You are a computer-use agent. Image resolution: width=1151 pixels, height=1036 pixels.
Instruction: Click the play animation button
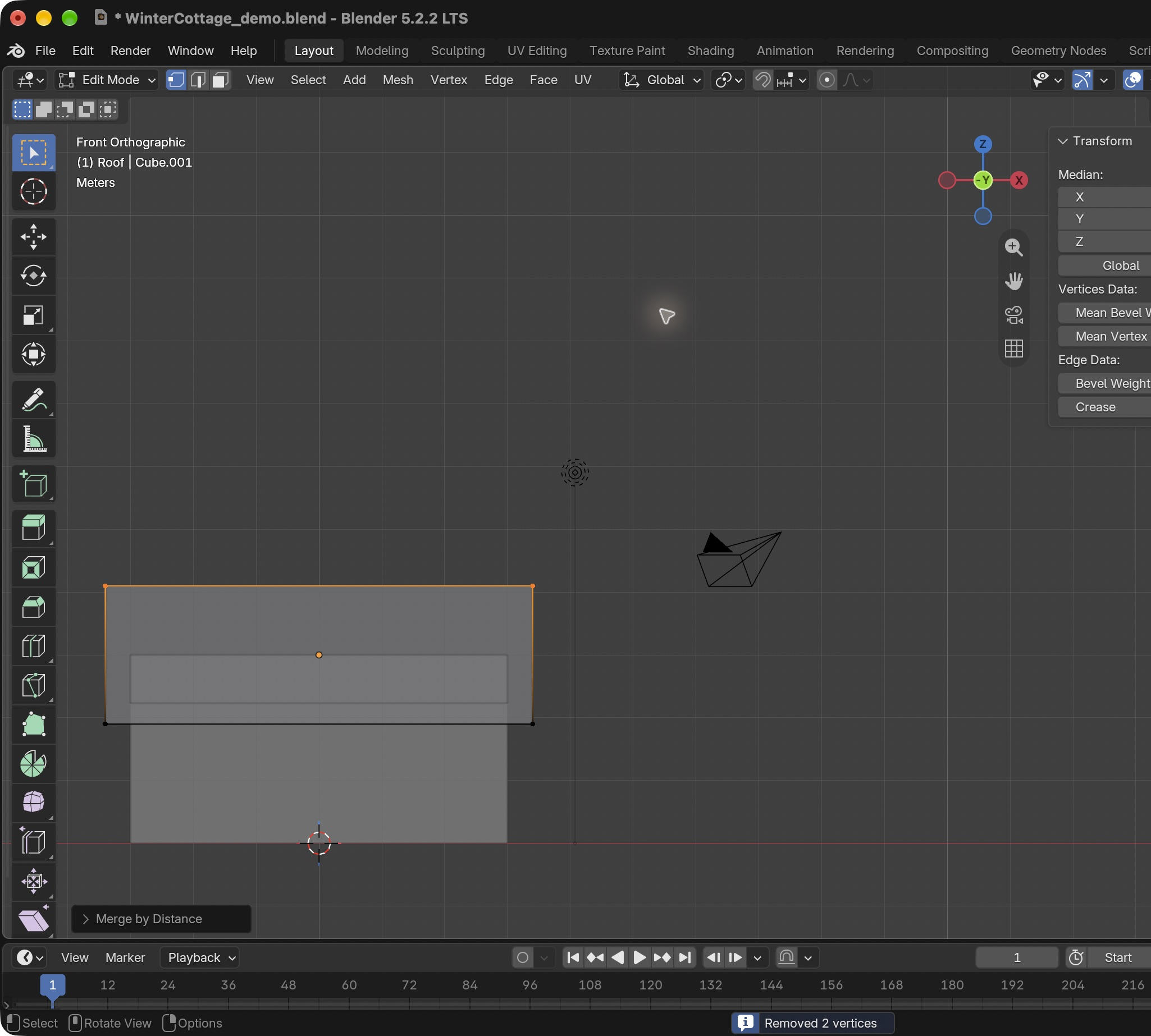tap(640, 957)
